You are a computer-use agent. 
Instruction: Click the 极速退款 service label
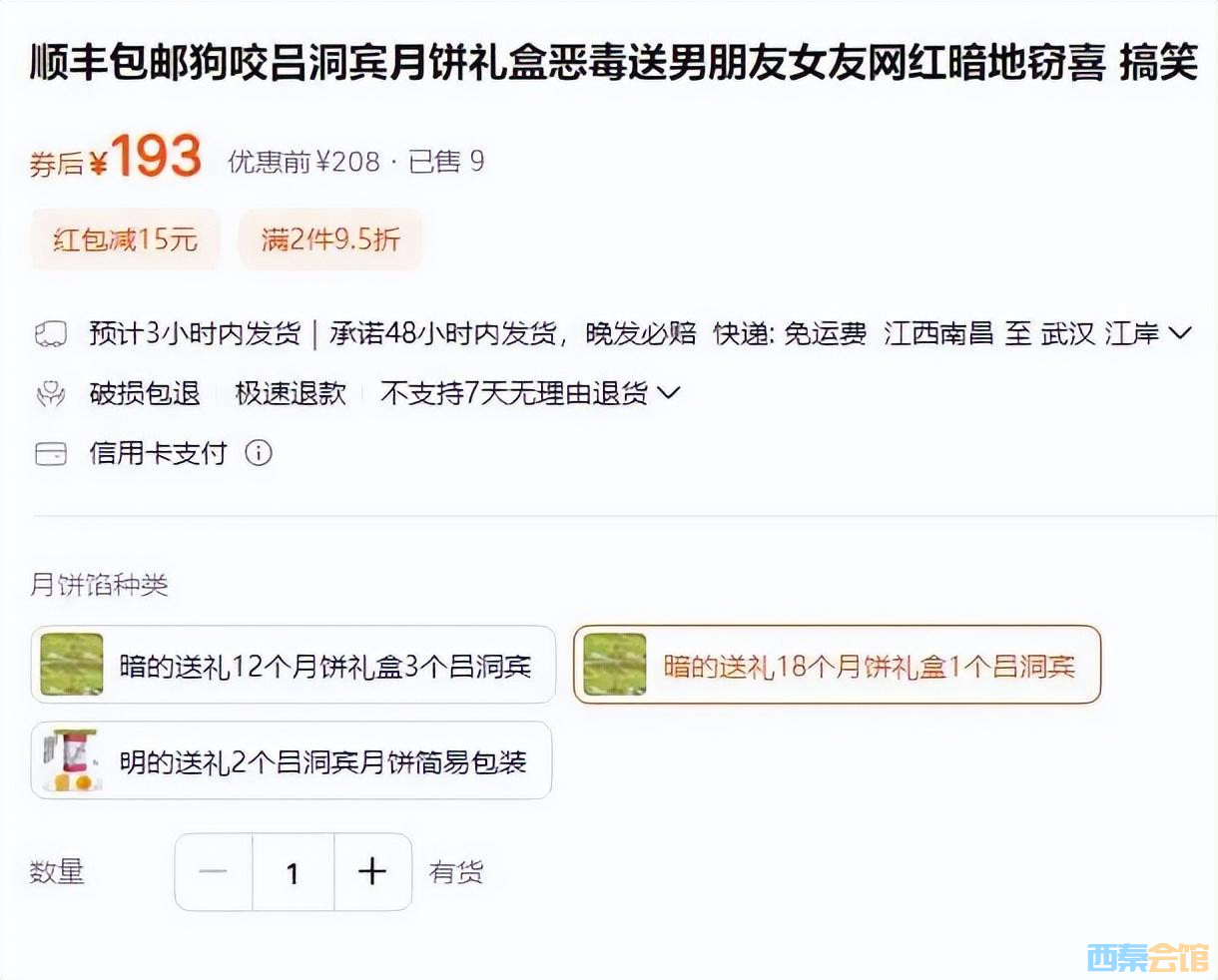pyautogui.click(x=291, y=393)
